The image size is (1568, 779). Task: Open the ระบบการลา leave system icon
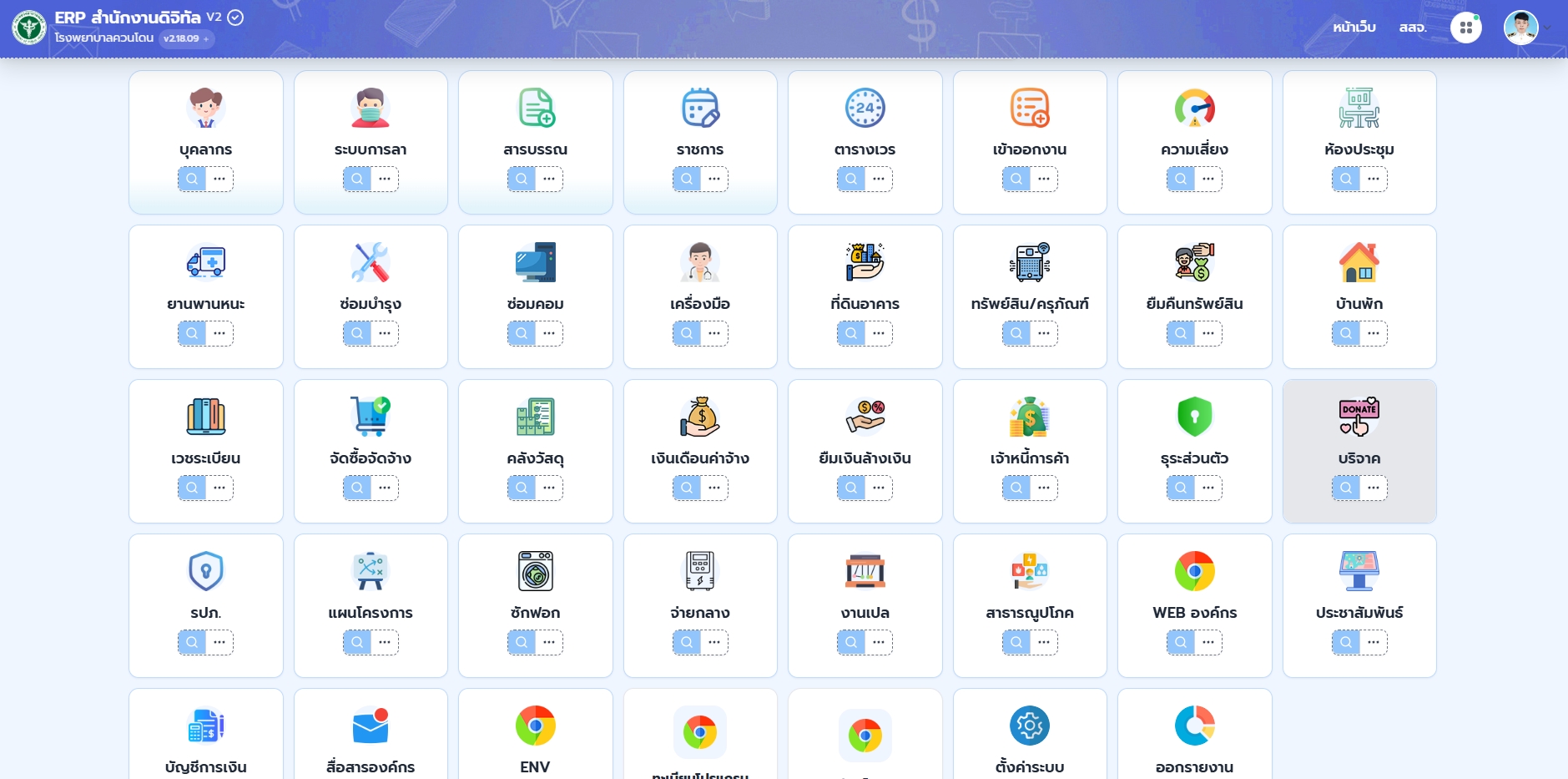point(371,108)
